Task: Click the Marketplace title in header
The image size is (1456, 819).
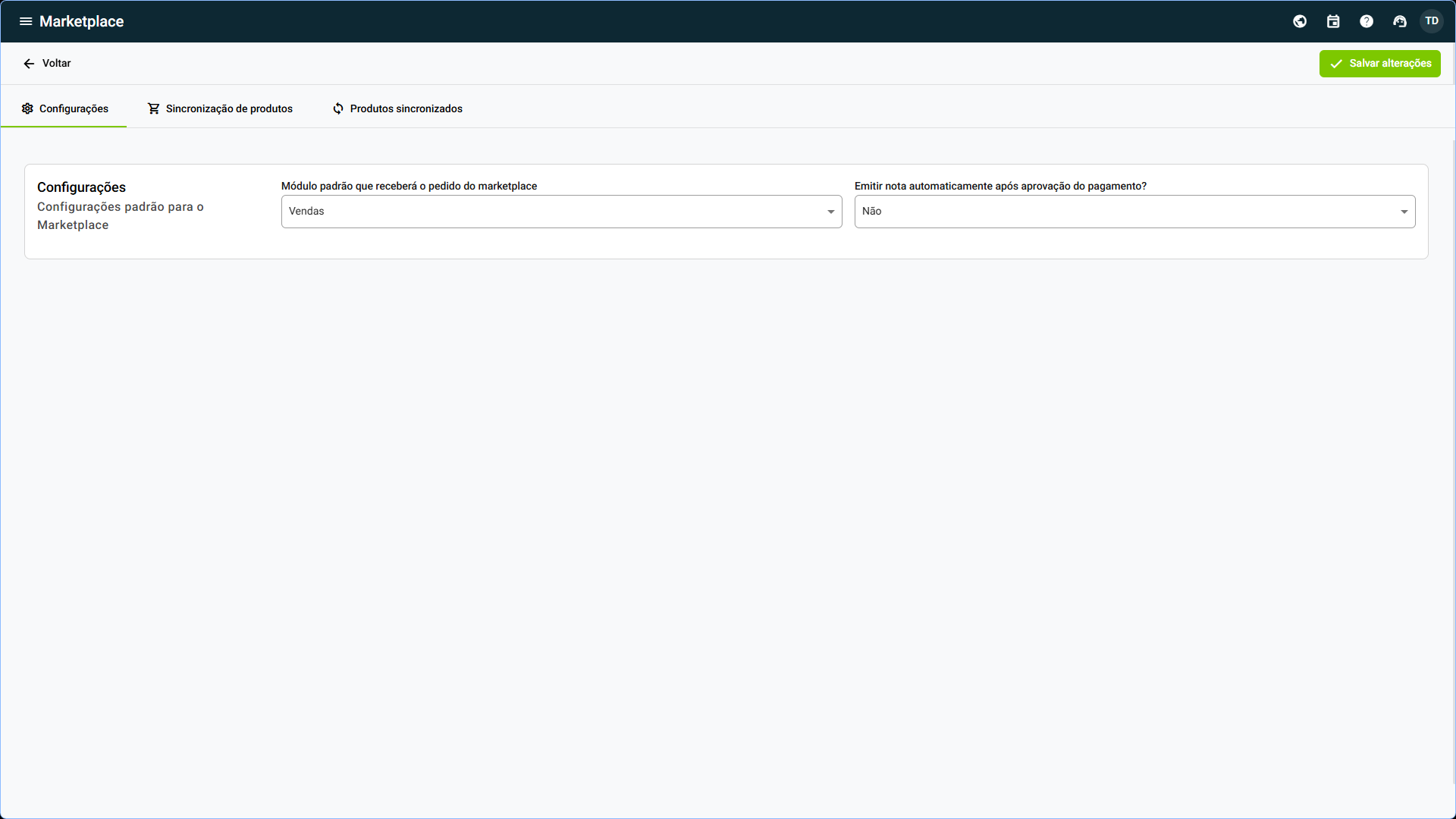Action: 81,21
